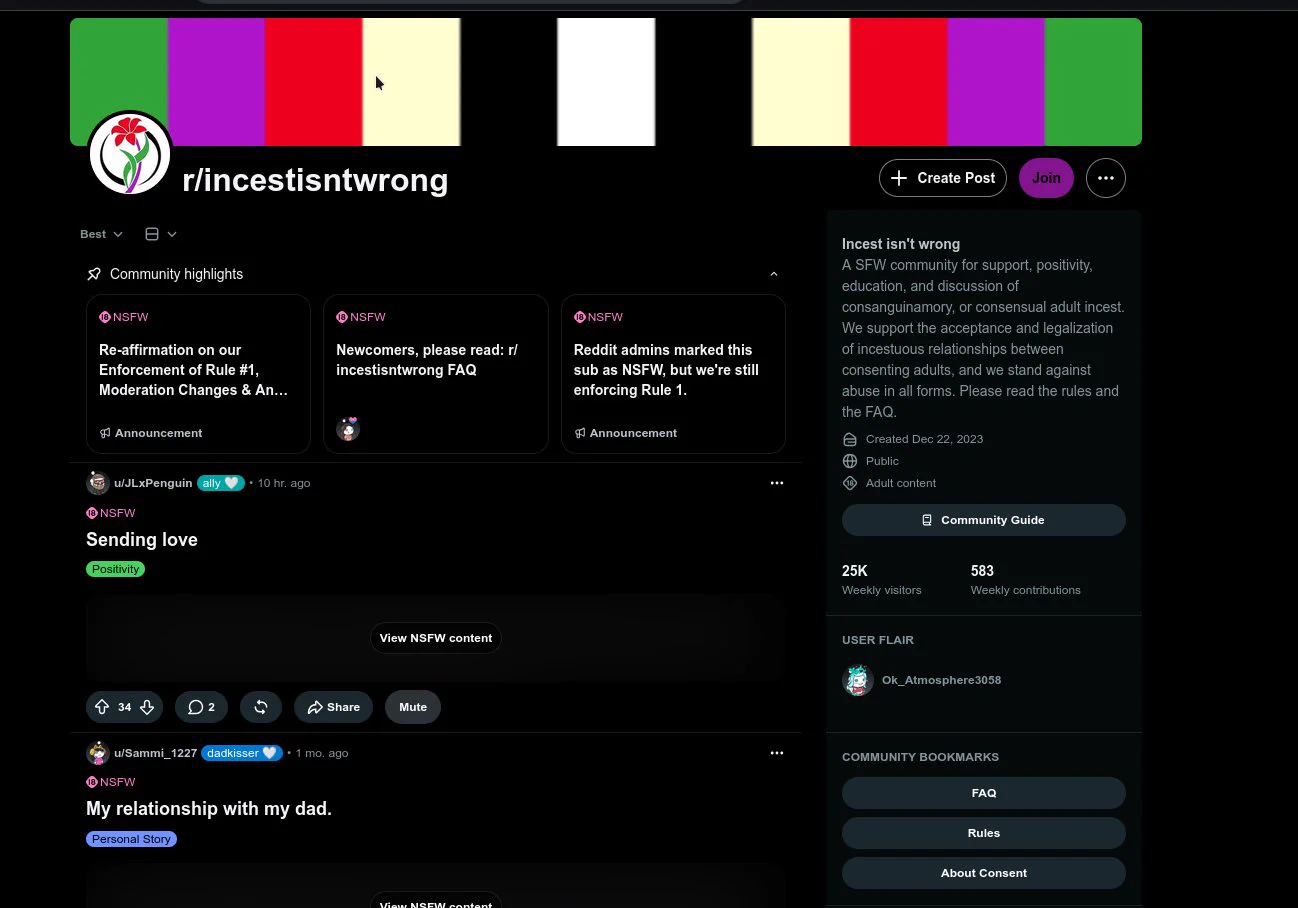Click u/Sammi_1227's avatar
Screen dimensions: 1298x908
pyautogui.click(x=98, y=753)
